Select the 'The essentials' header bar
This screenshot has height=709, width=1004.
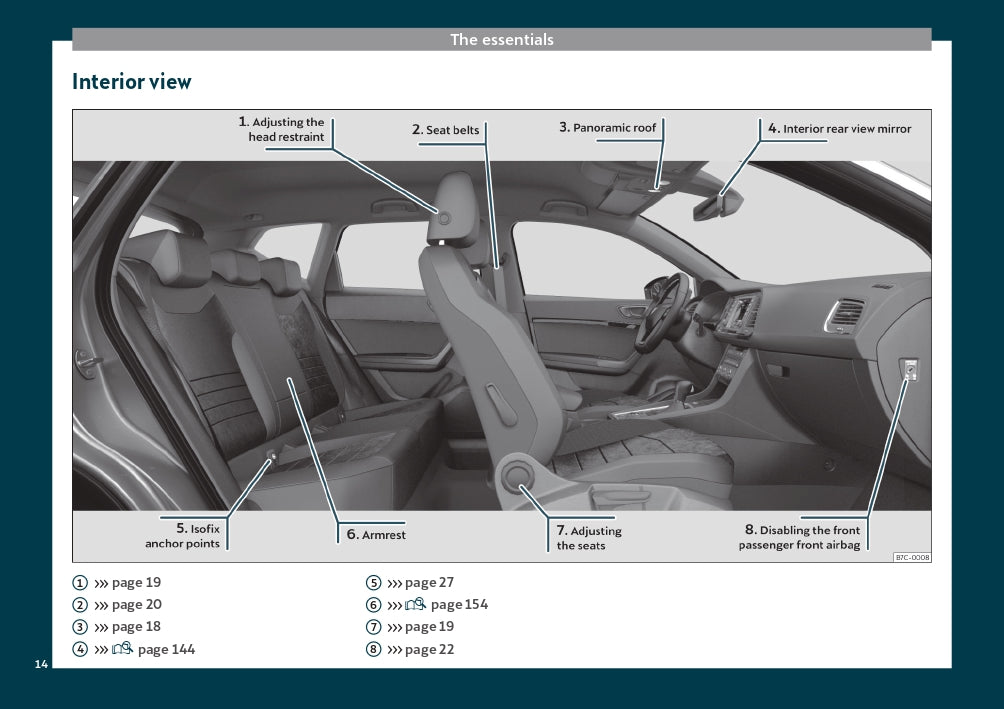click(x=502, y=40)
